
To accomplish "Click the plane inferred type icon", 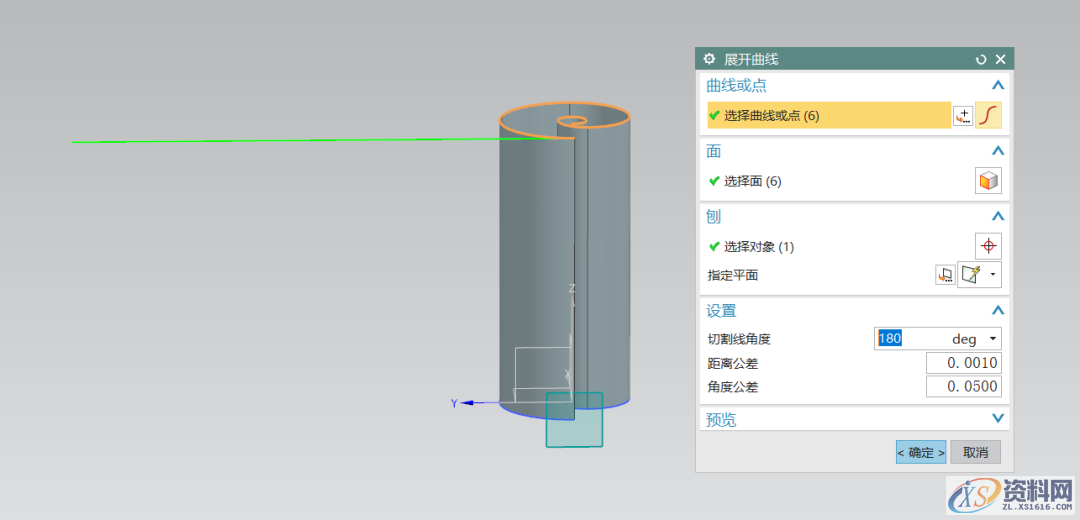I will click(x=970, y=275).
